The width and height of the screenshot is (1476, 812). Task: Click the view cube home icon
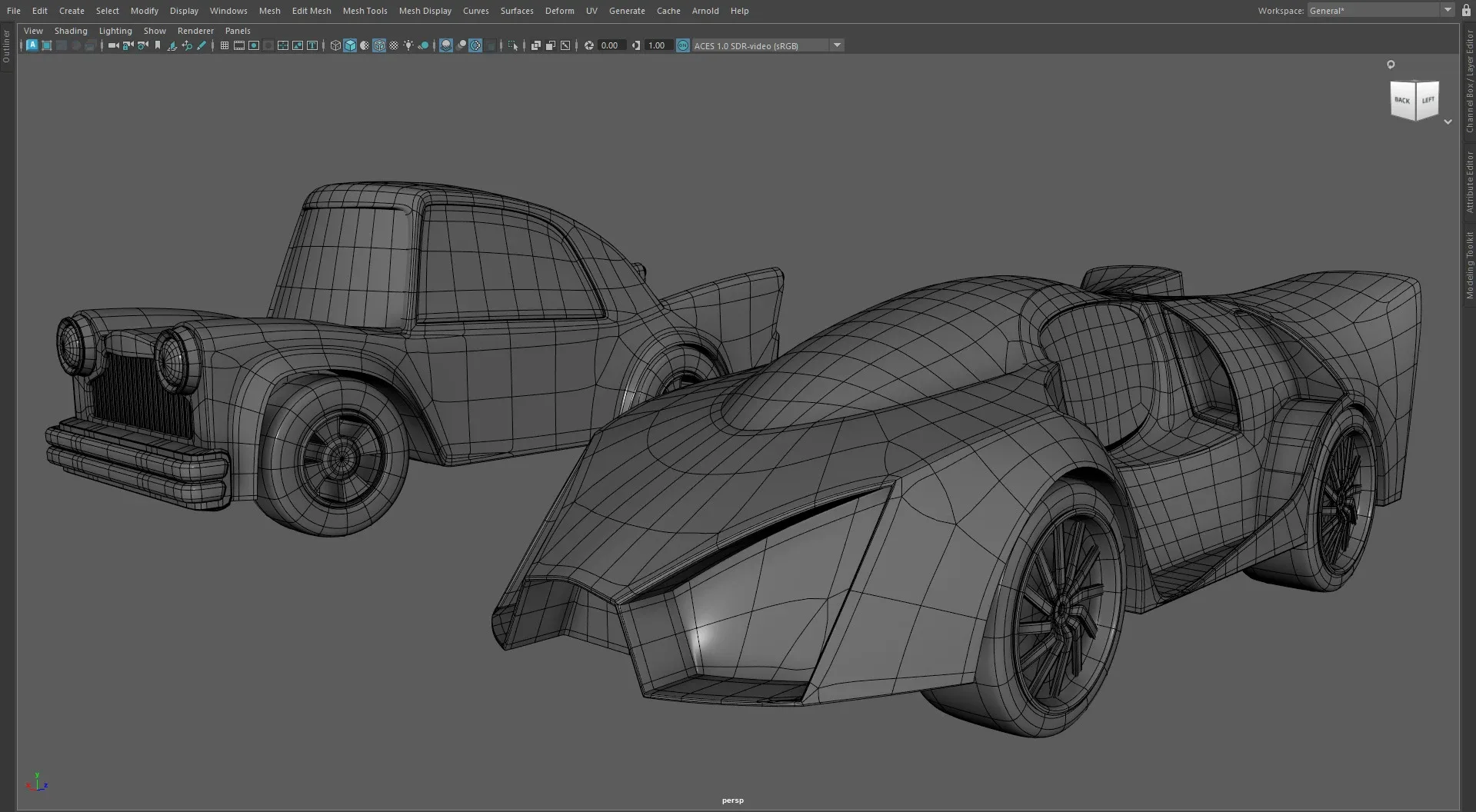[1391, 65]
